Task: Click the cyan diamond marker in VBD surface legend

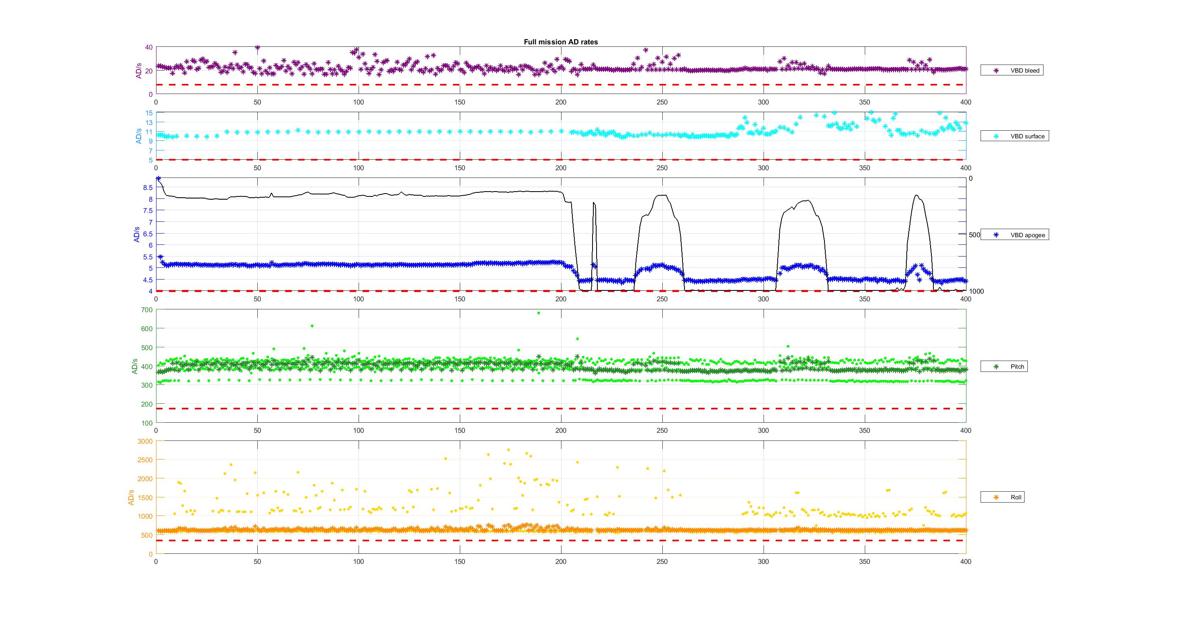Action: 996,135
